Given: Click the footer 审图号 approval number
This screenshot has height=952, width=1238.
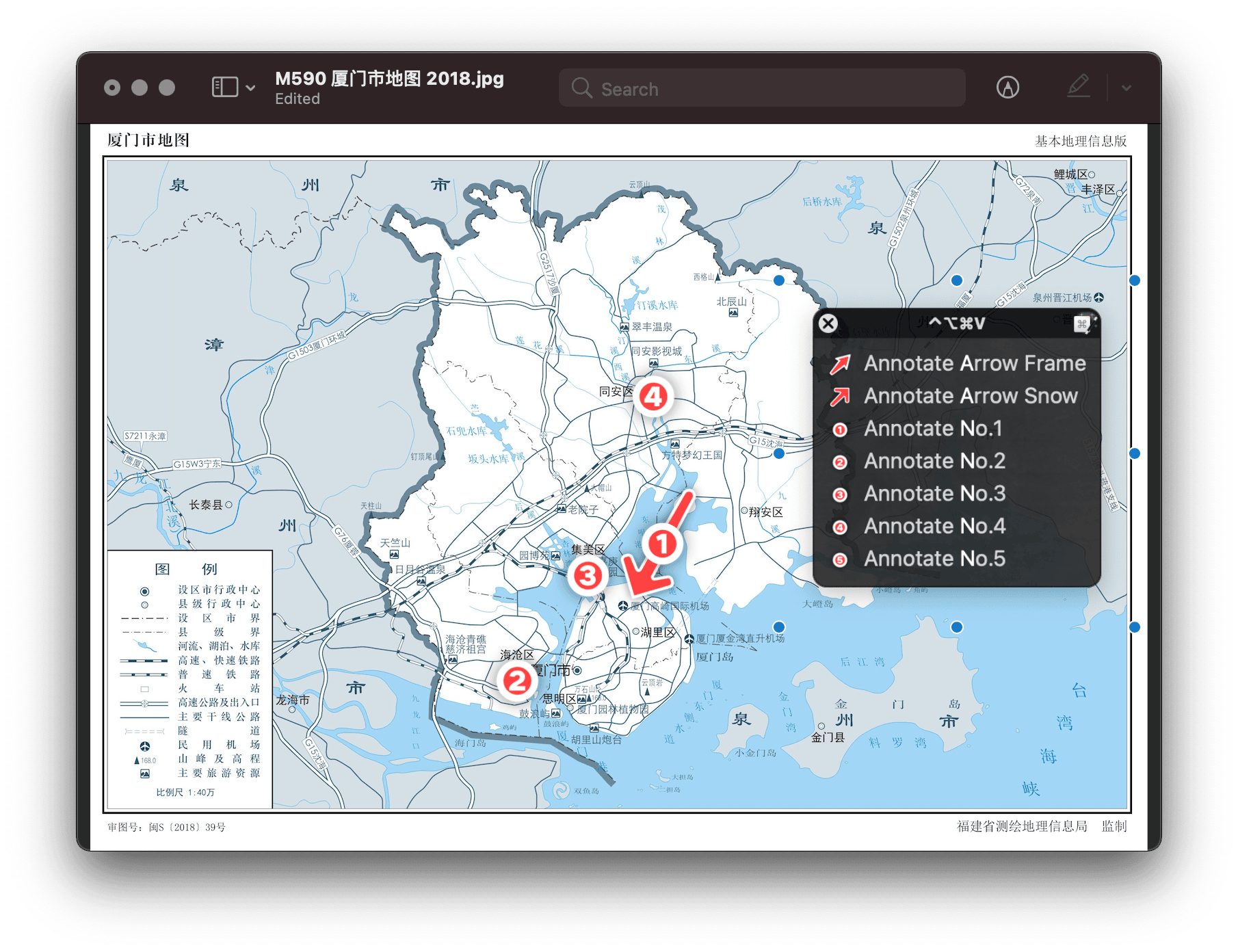Looking at the screenshot, I should tap(166, 828).
